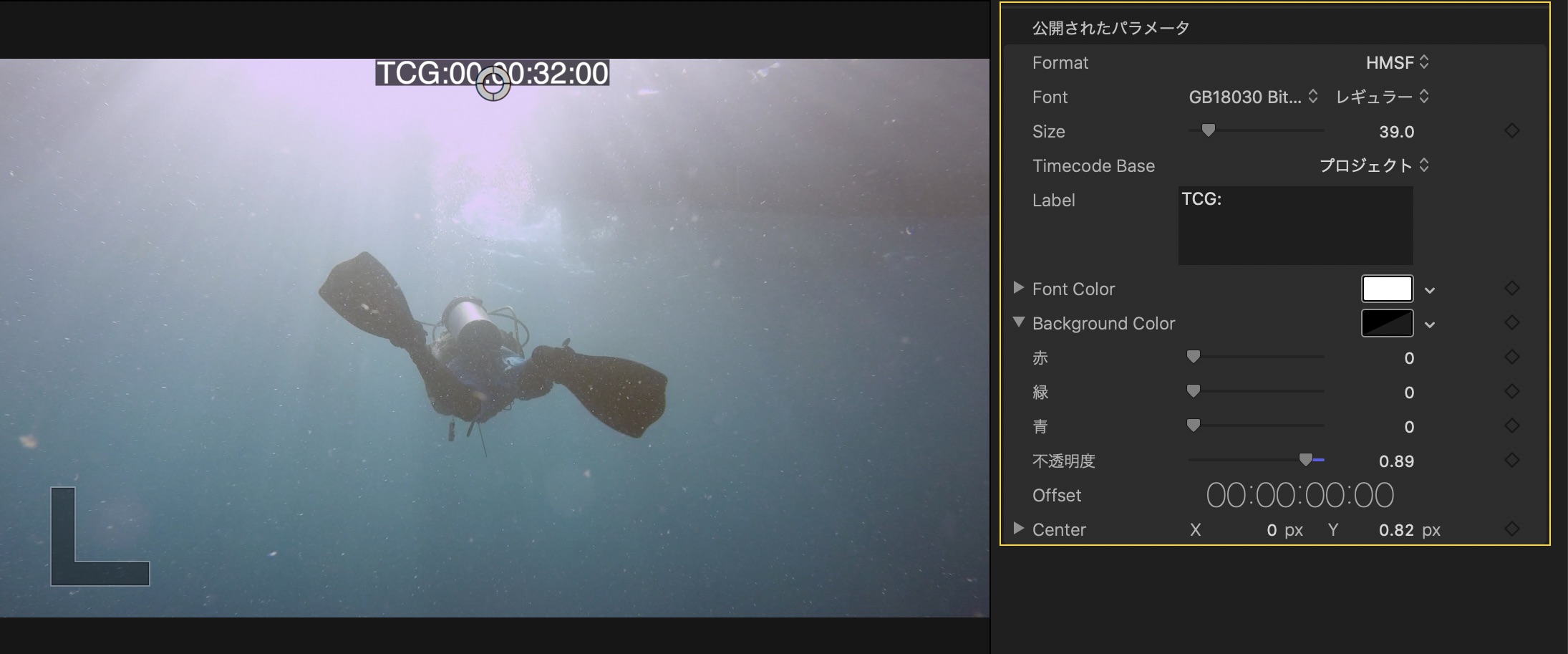Add keyframe for 赤 (red) parameter
The image size is (1568, 654).
click(1511, 357)
